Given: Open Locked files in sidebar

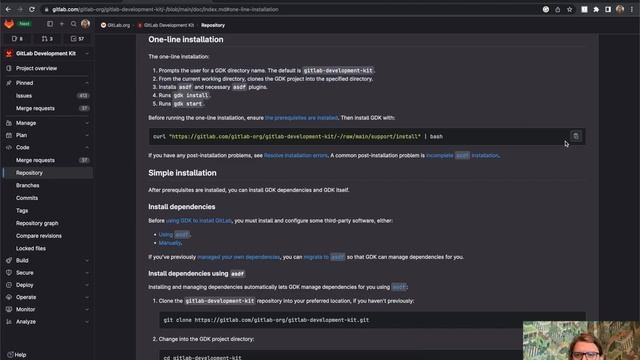Looking at the screenshot, I should 48,248.
